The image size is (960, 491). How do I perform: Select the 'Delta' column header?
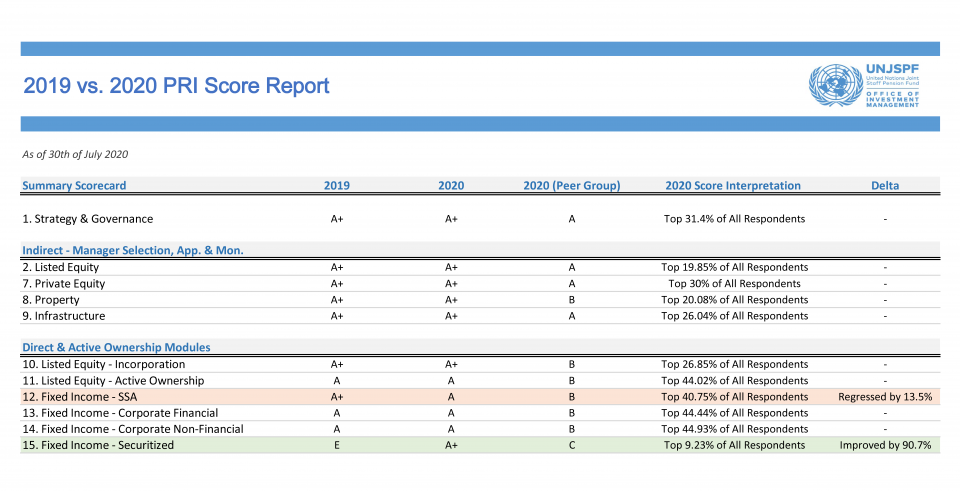pyautogui.click(x=884, y=185)
